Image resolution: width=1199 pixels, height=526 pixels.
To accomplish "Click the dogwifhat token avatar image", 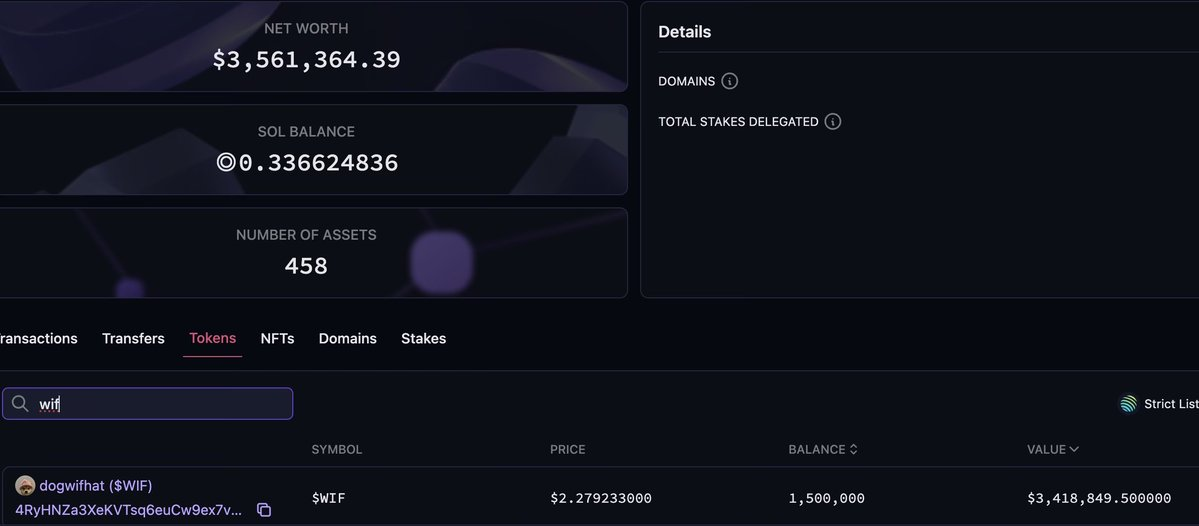I will pos(25,485).
